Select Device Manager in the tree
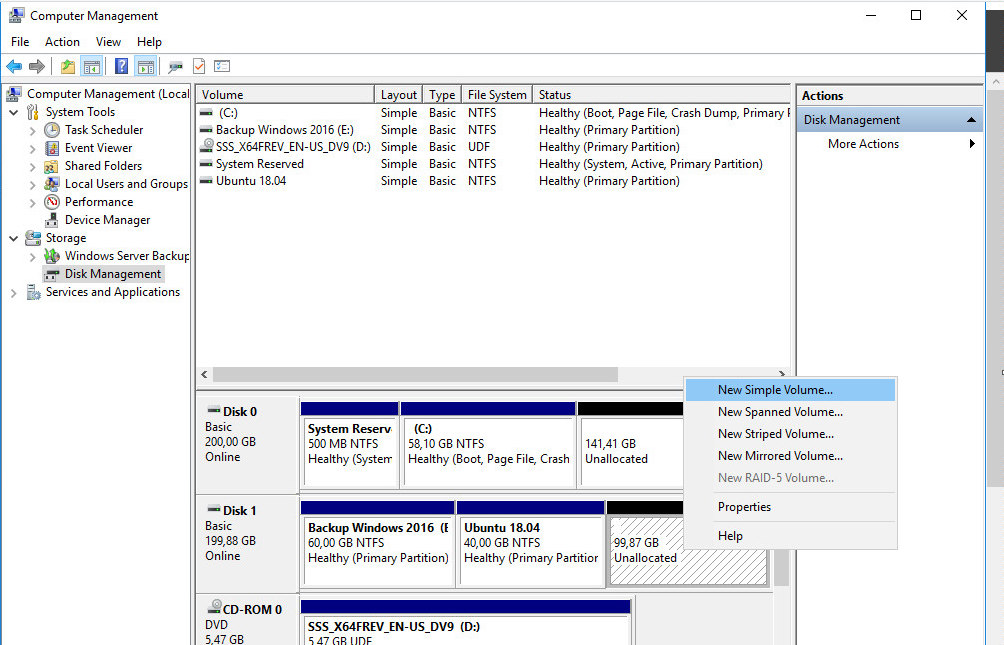Image resolution: width=1004 pixels, height=645 pixels. pos(107,220)
